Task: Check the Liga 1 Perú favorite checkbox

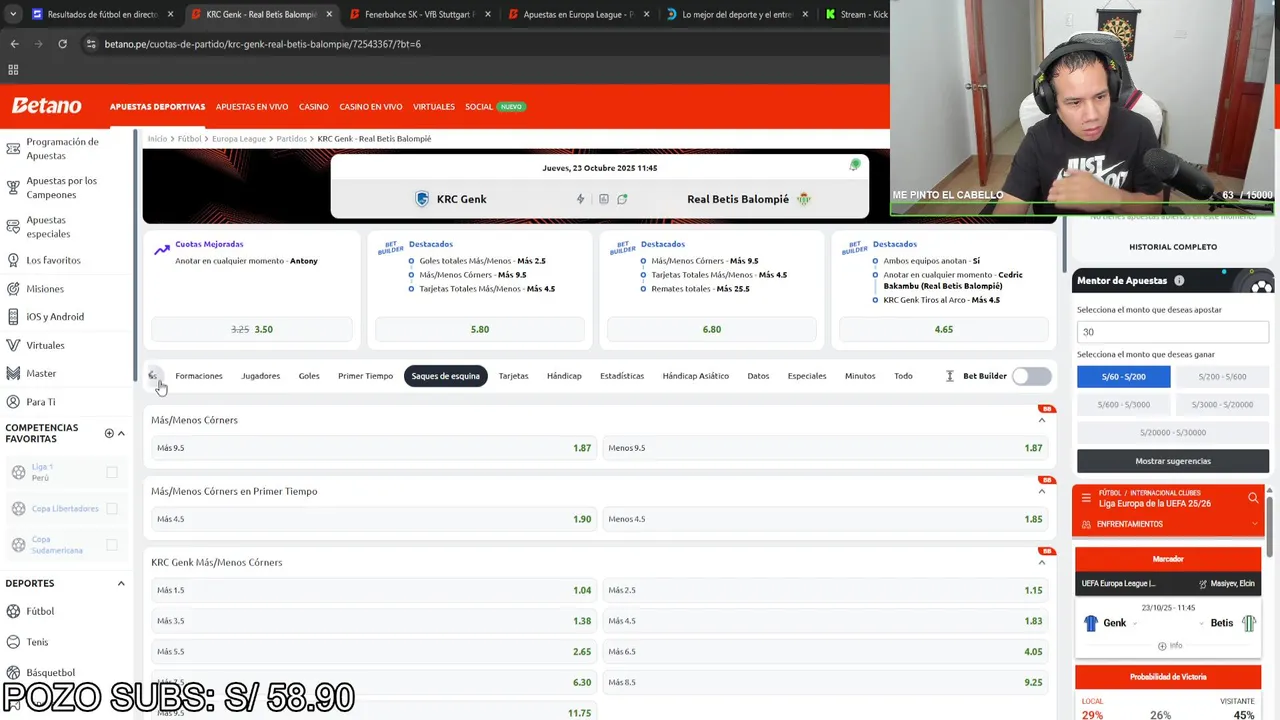Action: coord(112,472)
